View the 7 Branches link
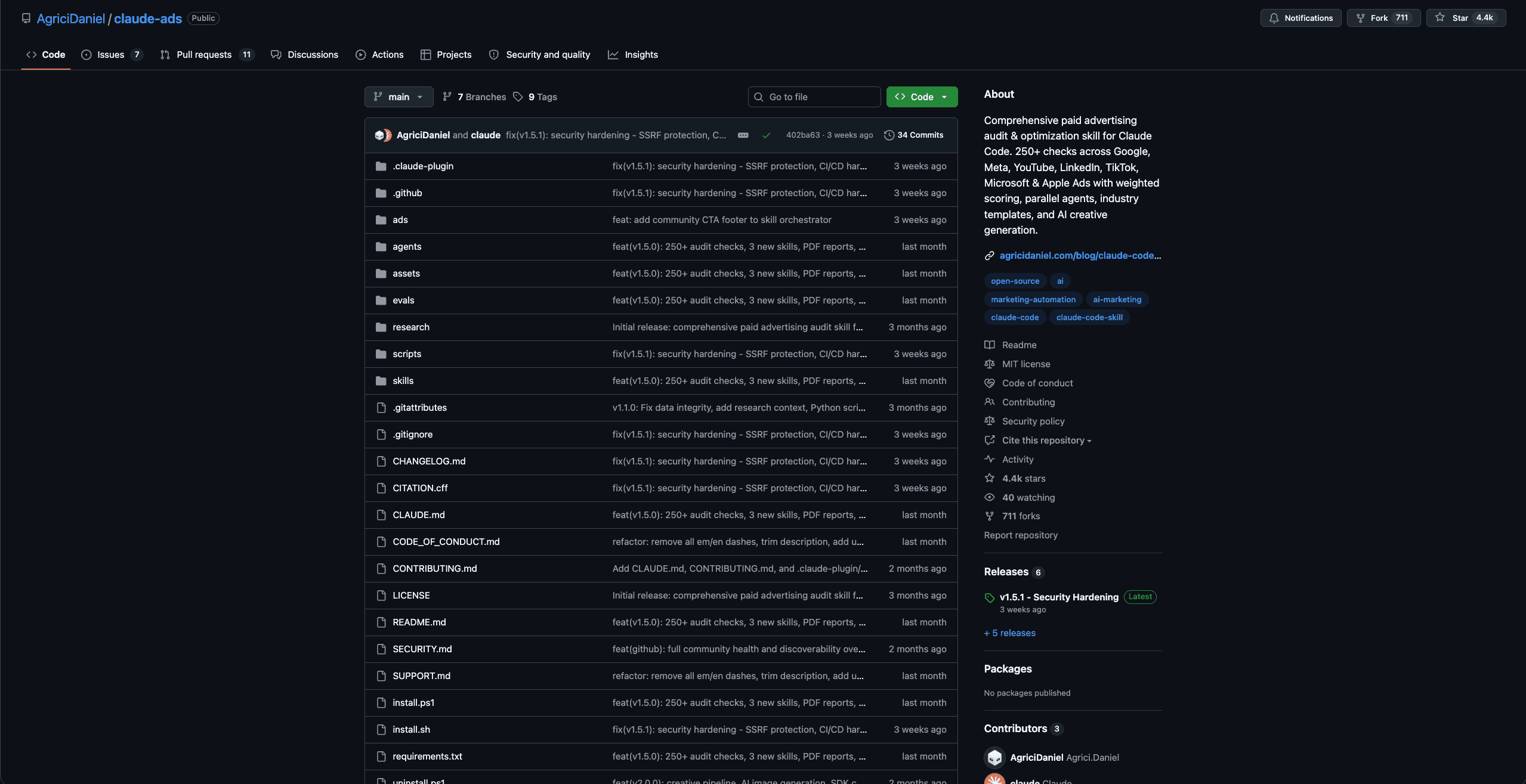The image size is (1526, 784). coord(474,97)
